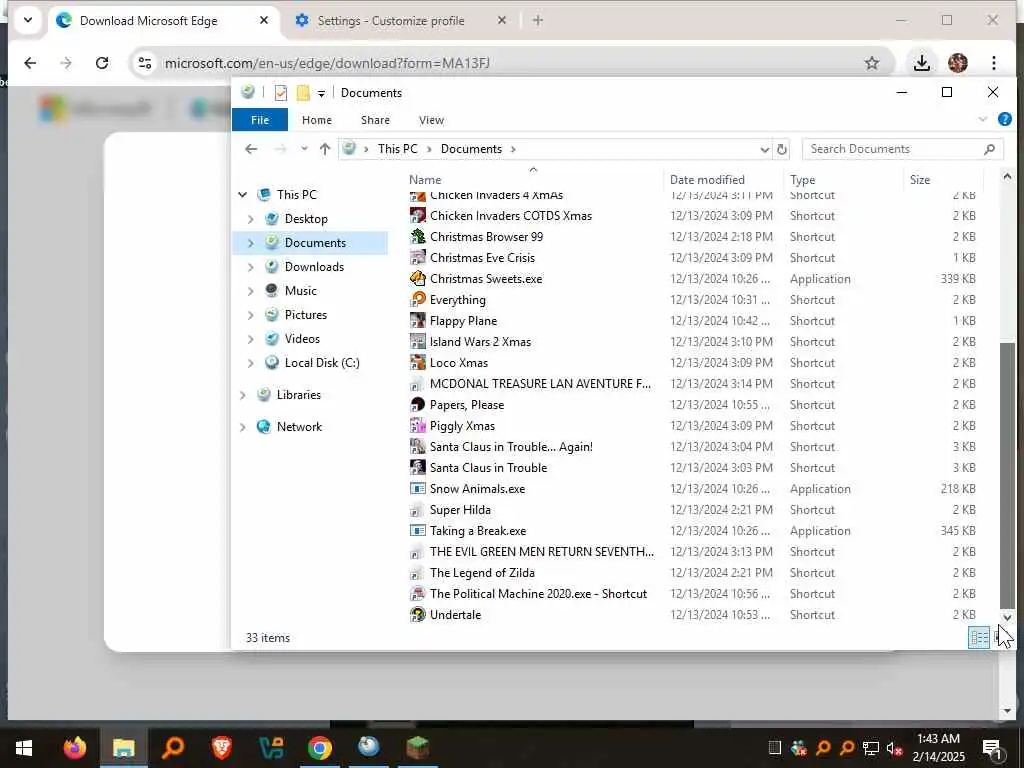Select Videos in the navigation pane

302,339
